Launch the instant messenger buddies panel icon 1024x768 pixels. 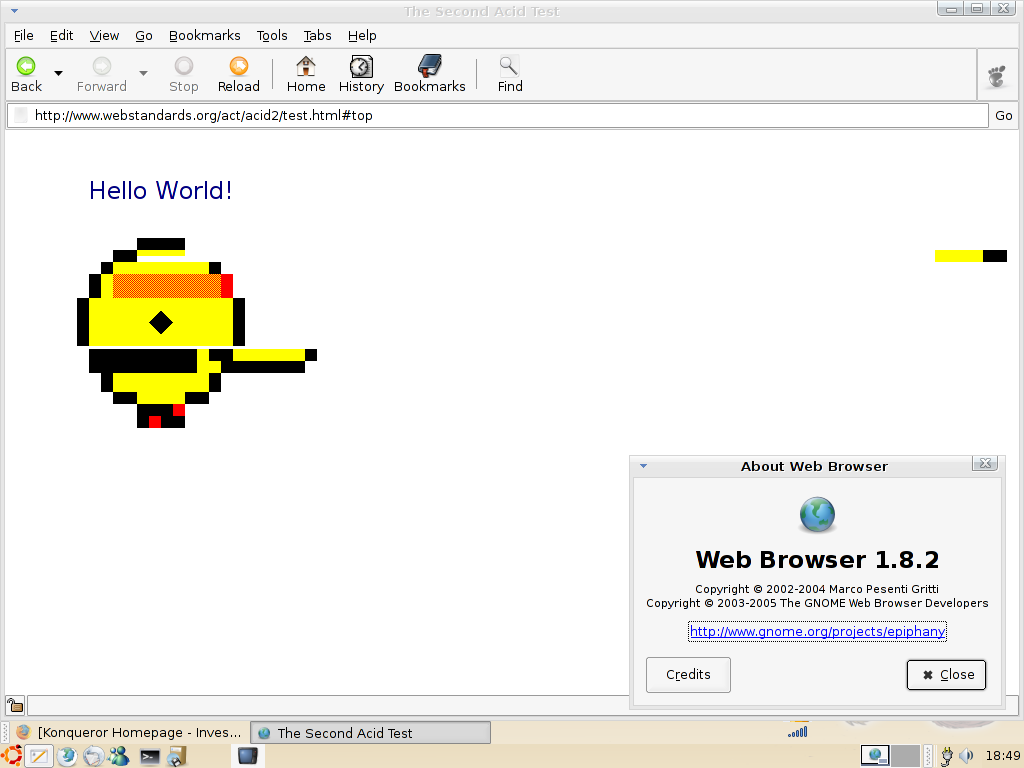click(119, 756)
